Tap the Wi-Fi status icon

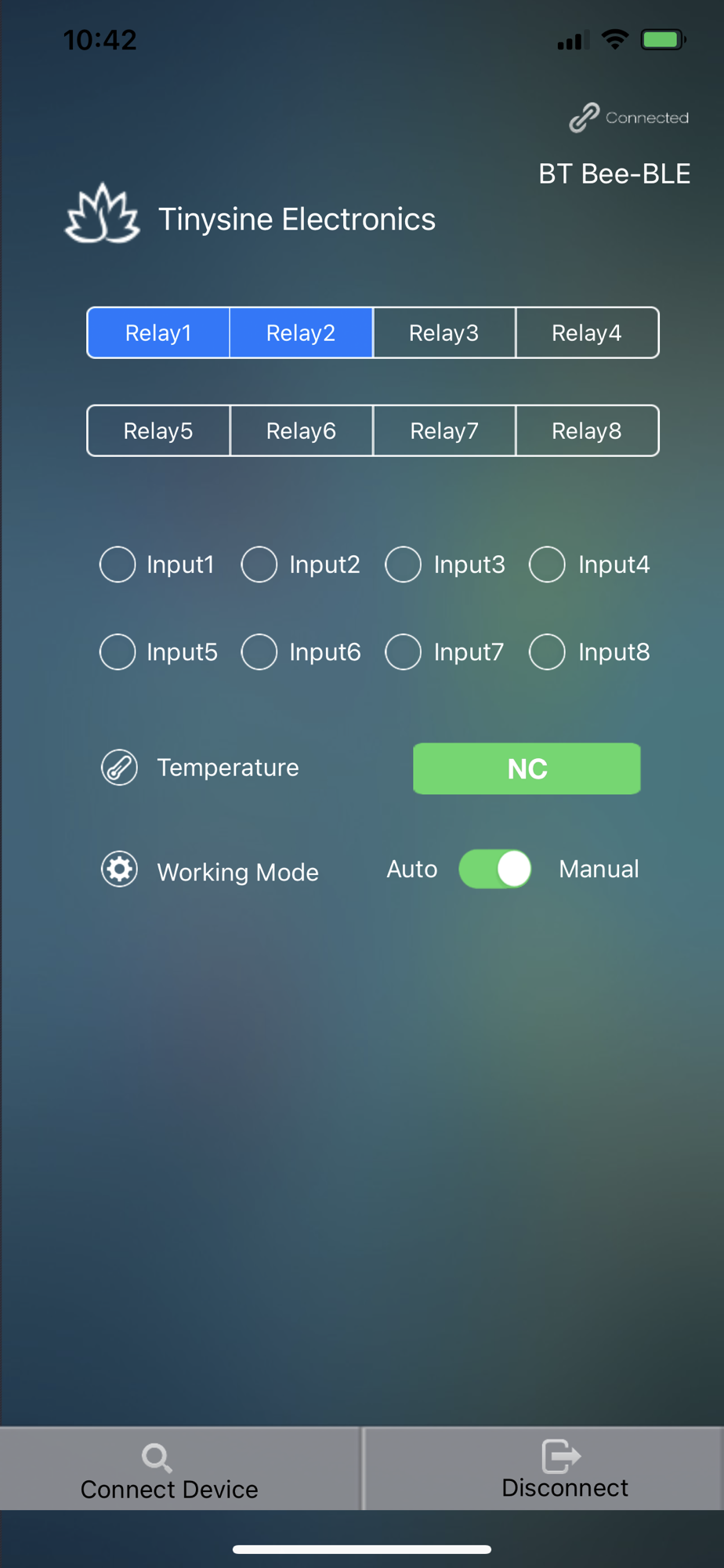615,39
